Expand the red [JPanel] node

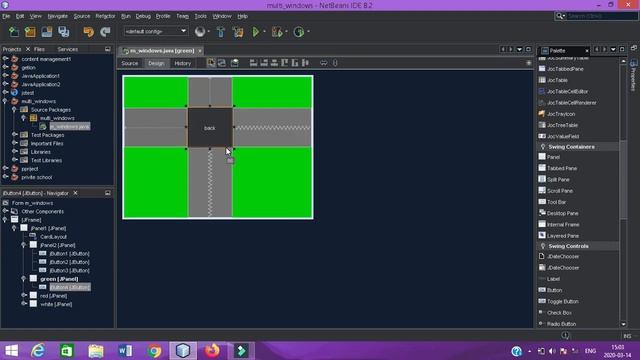[24, 295]
